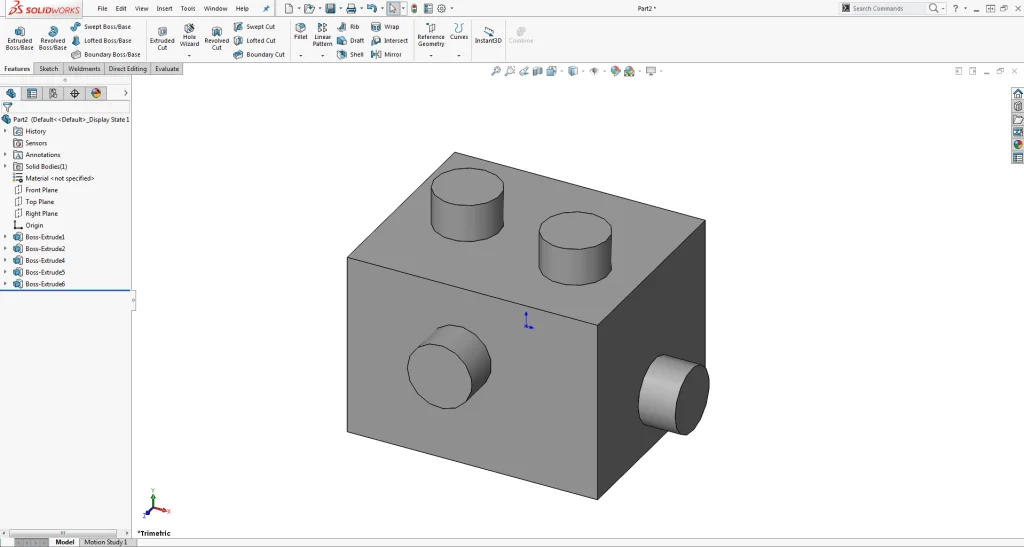
Task: Open the ConfigurationManager tab icon
Action: 53,93
